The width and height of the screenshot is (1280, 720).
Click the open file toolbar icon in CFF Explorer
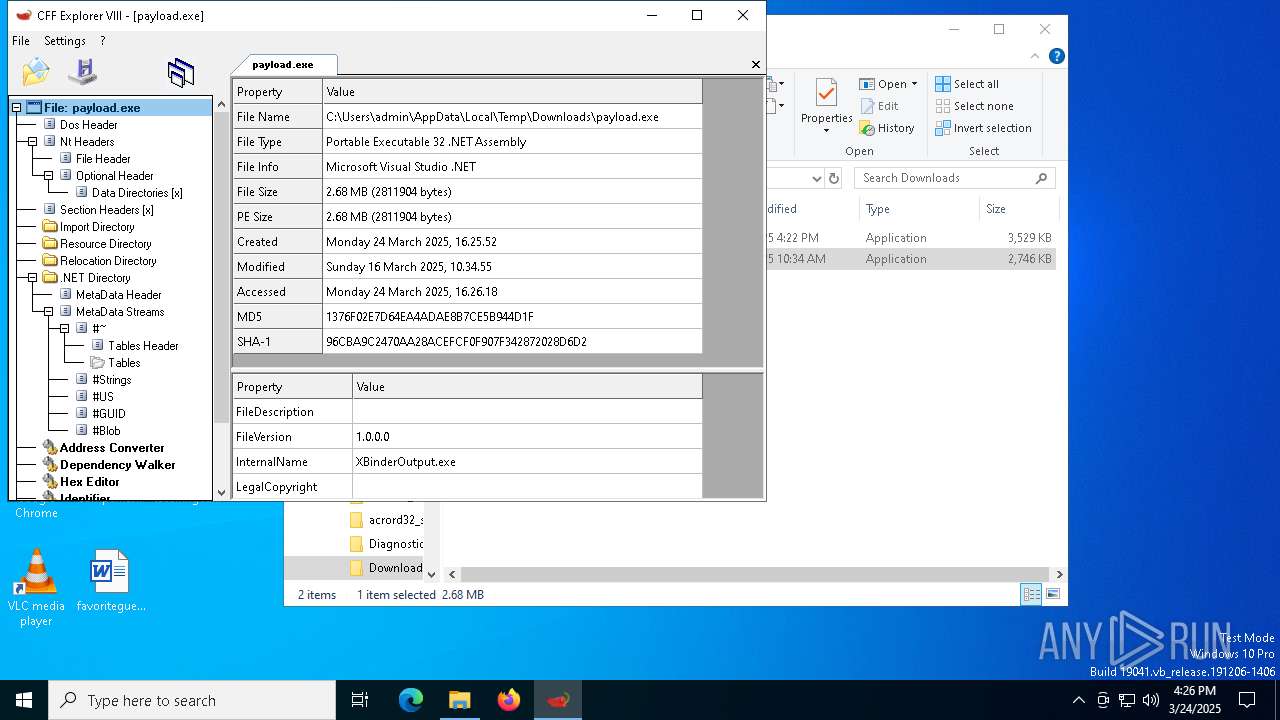(36, 72)
